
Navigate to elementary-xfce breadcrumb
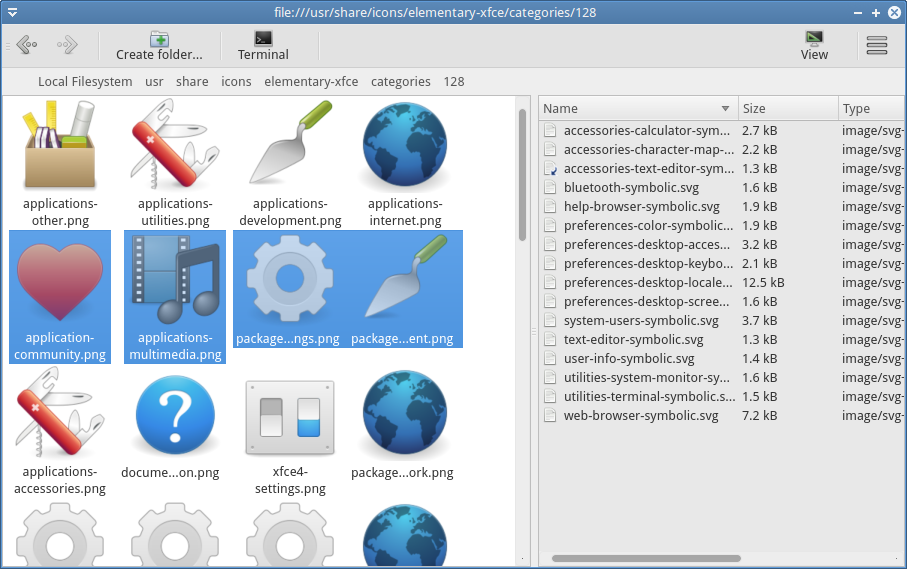point(311,82)
